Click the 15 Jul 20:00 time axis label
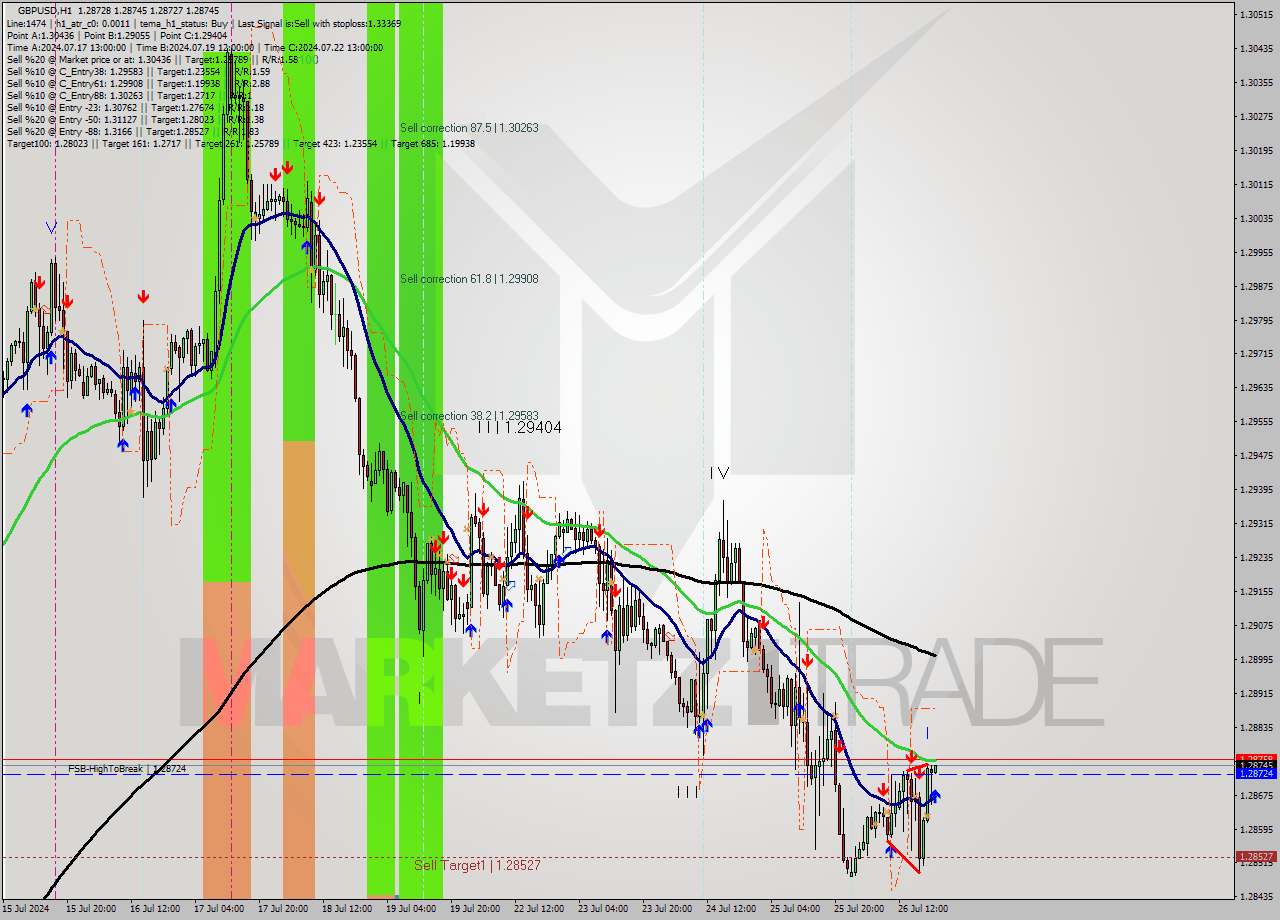The height and width of the screenshot is (920, 1280). (90, 909)
